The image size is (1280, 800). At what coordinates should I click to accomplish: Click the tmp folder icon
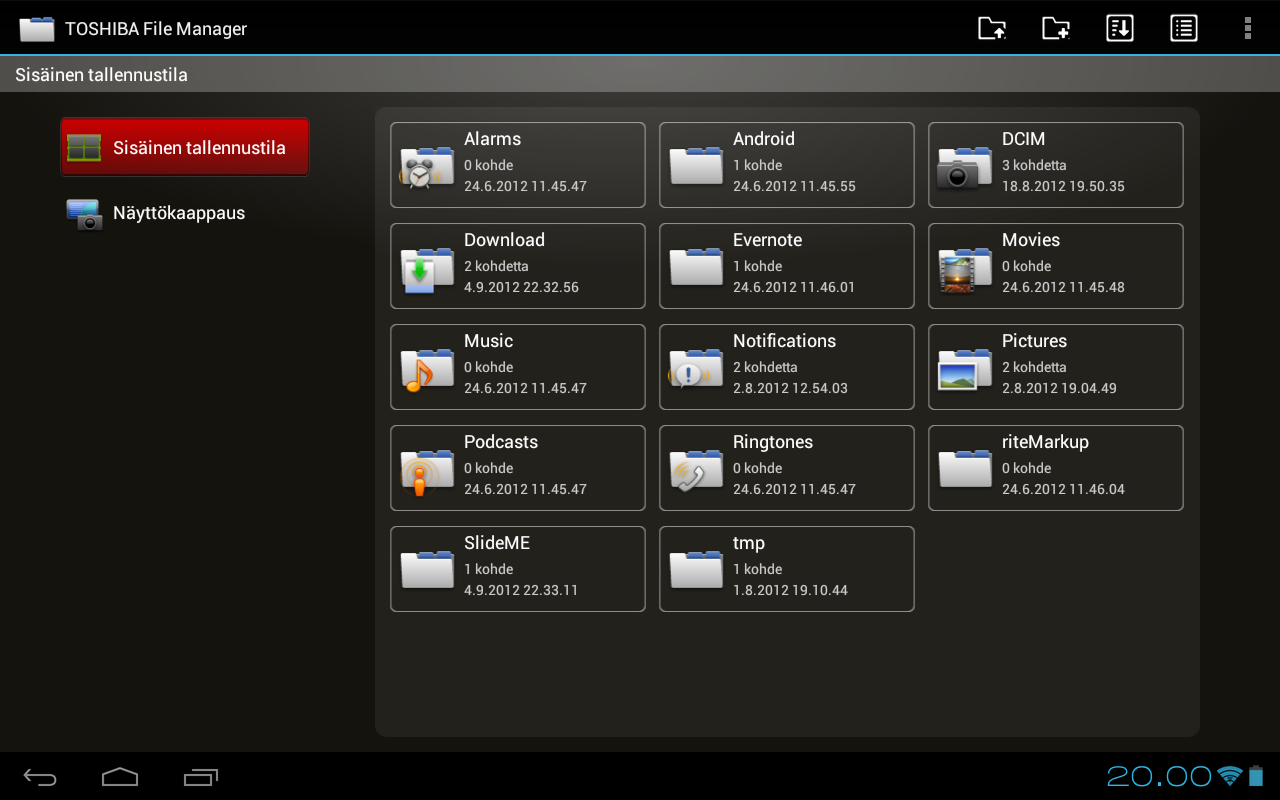pyautogui.click(x=696, y=569)
